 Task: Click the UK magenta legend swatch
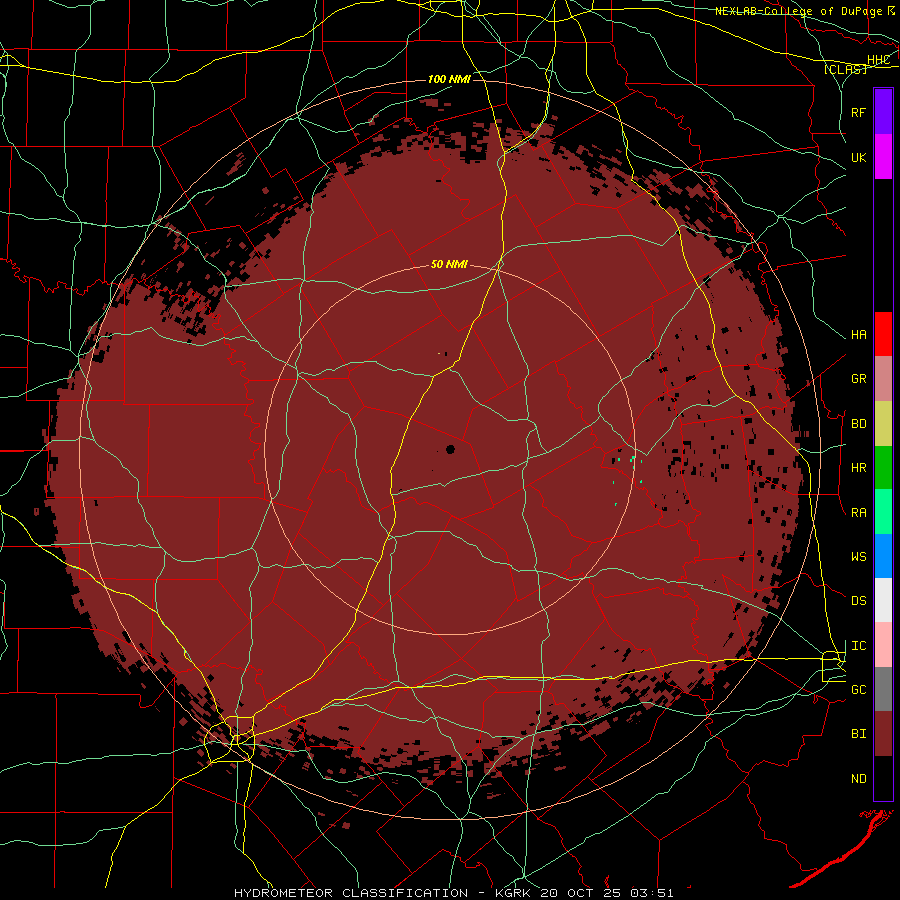[883, 157]
